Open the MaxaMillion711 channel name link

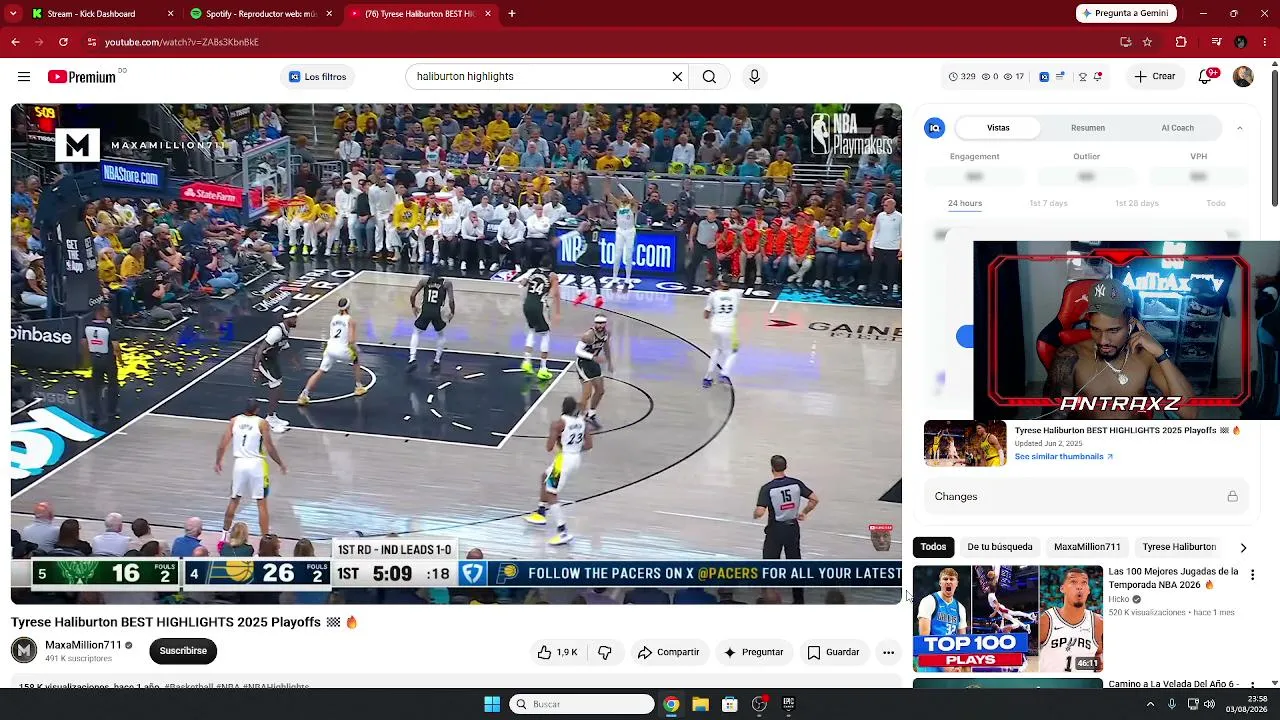click(83, 645)
